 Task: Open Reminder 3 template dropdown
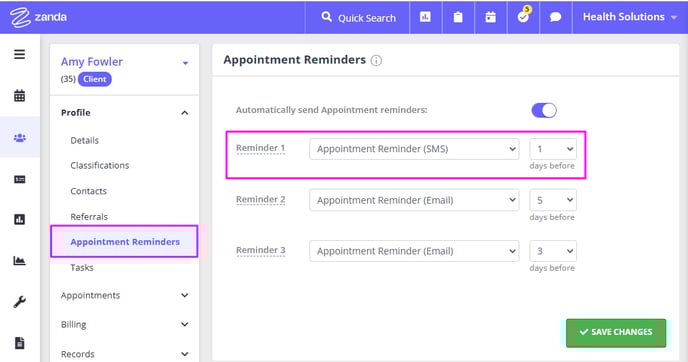[414, 251]
